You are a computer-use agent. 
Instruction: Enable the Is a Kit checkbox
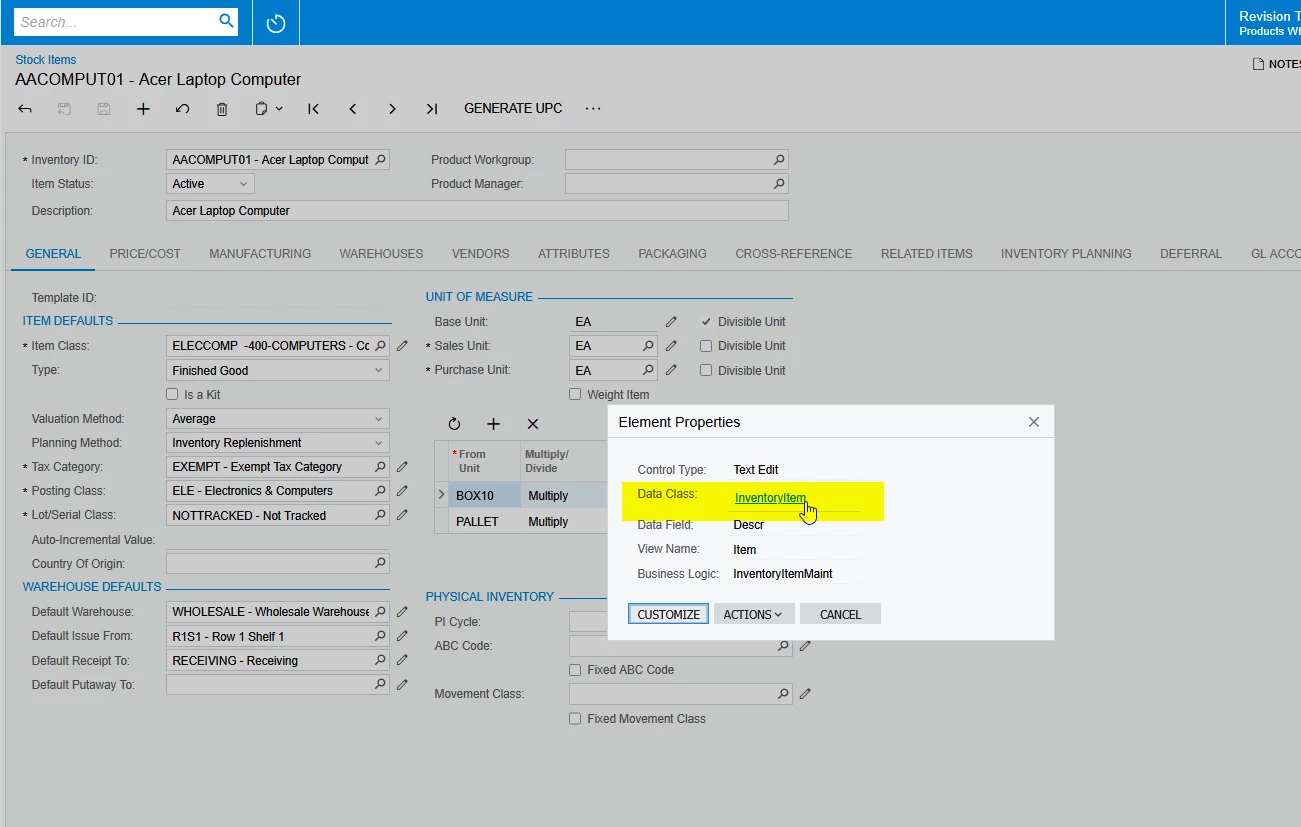172,395
